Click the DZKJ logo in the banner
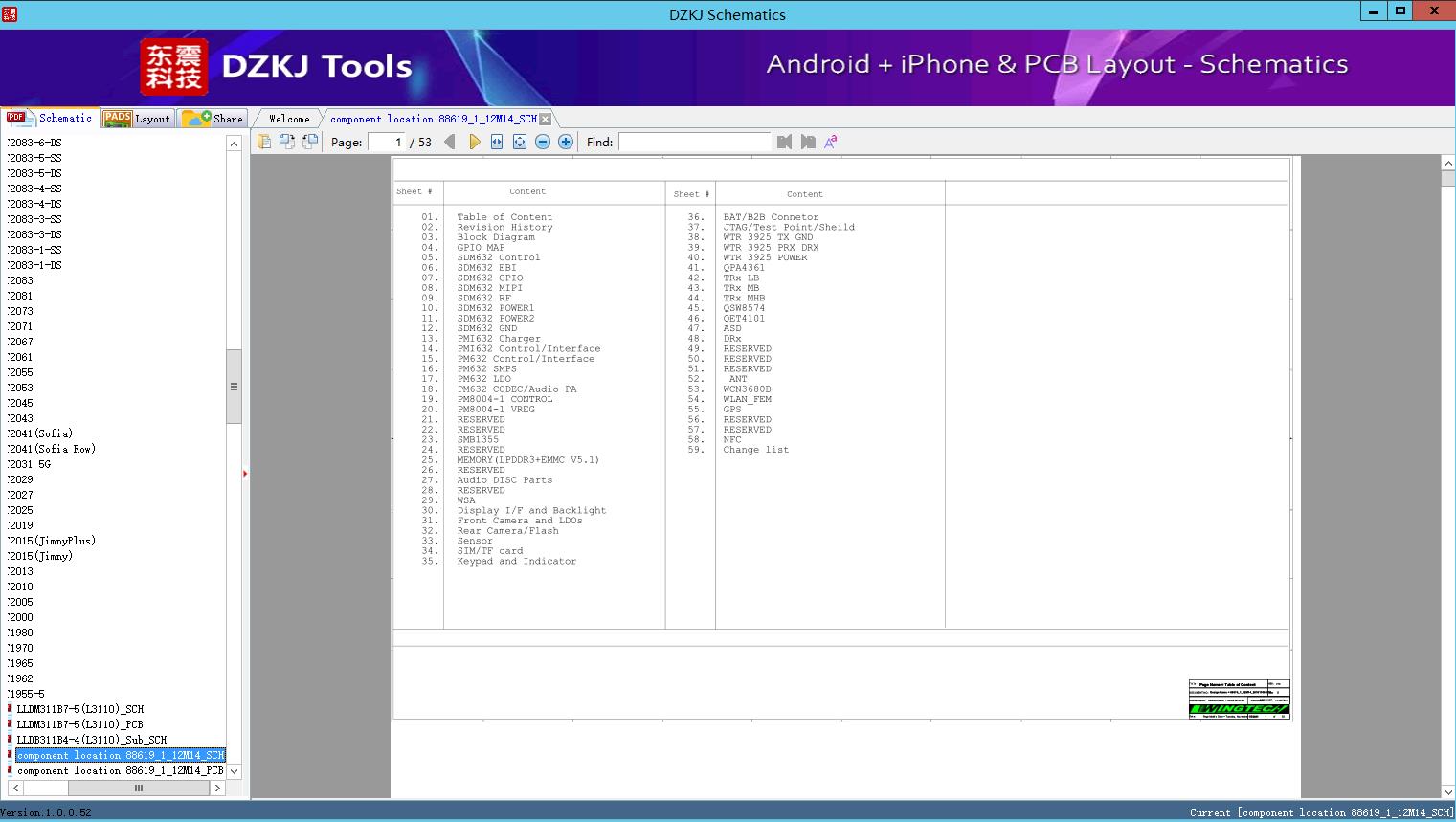 coord(174,67)
